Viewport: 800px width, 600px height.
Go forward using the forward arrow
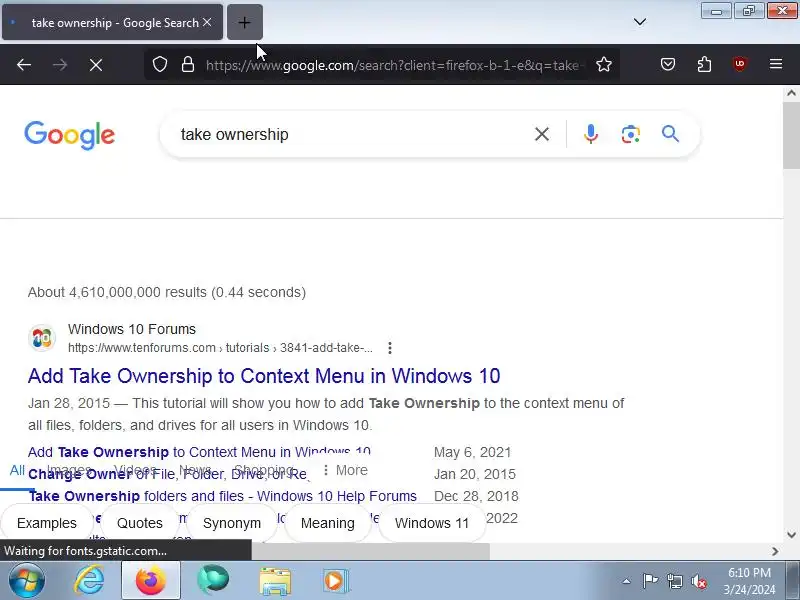click(60, 65)
